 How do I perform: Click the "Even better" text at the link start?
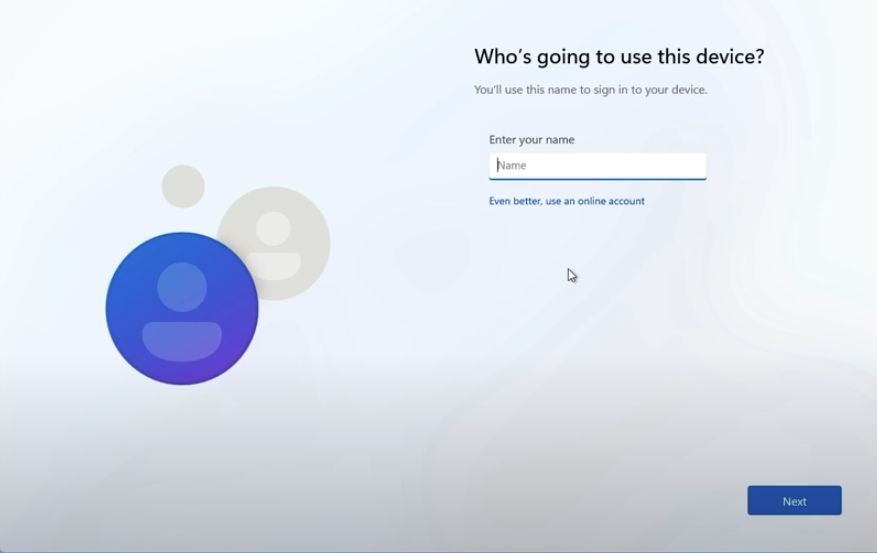point(514,201)
